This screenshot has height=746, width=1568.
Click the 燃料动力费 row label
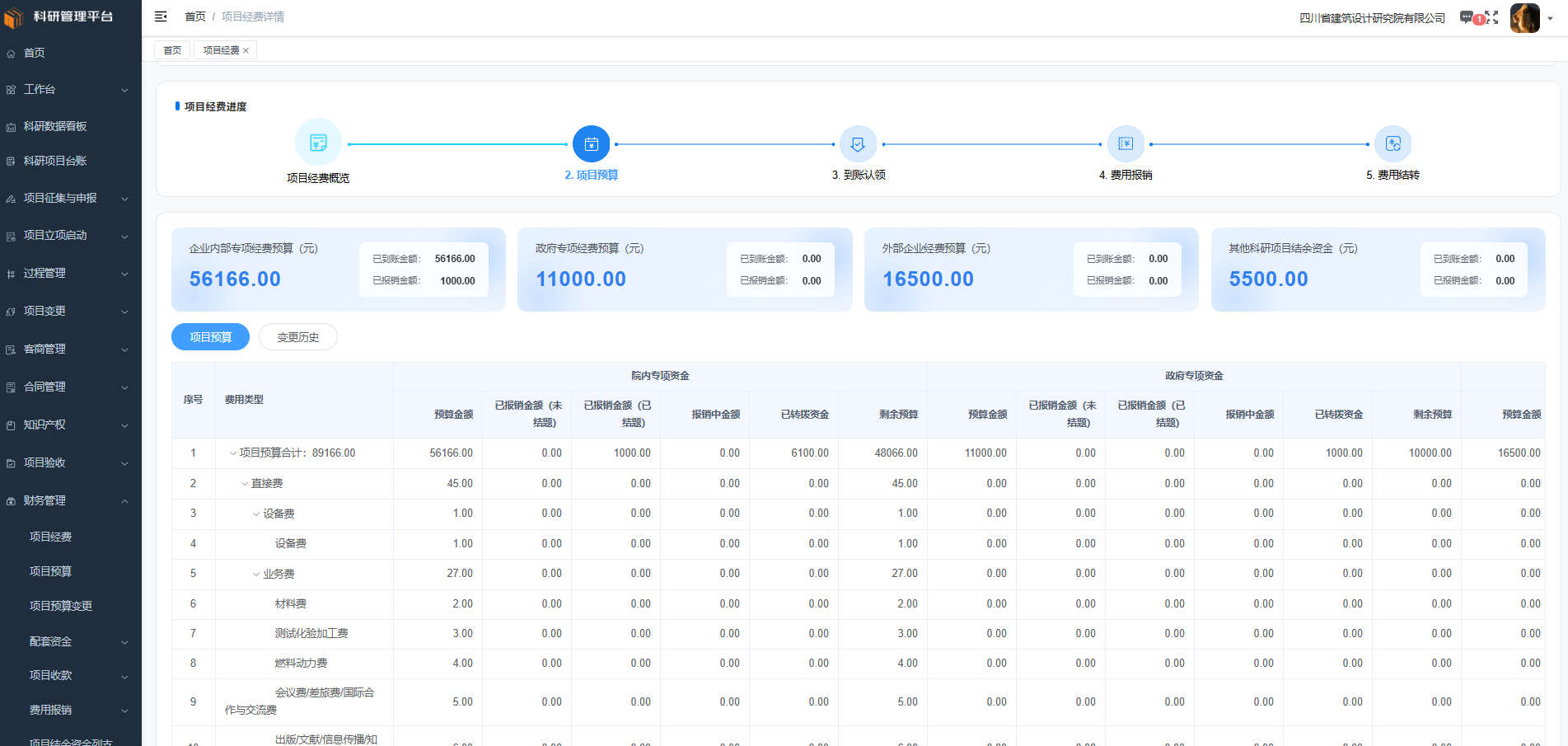(302, 664)
